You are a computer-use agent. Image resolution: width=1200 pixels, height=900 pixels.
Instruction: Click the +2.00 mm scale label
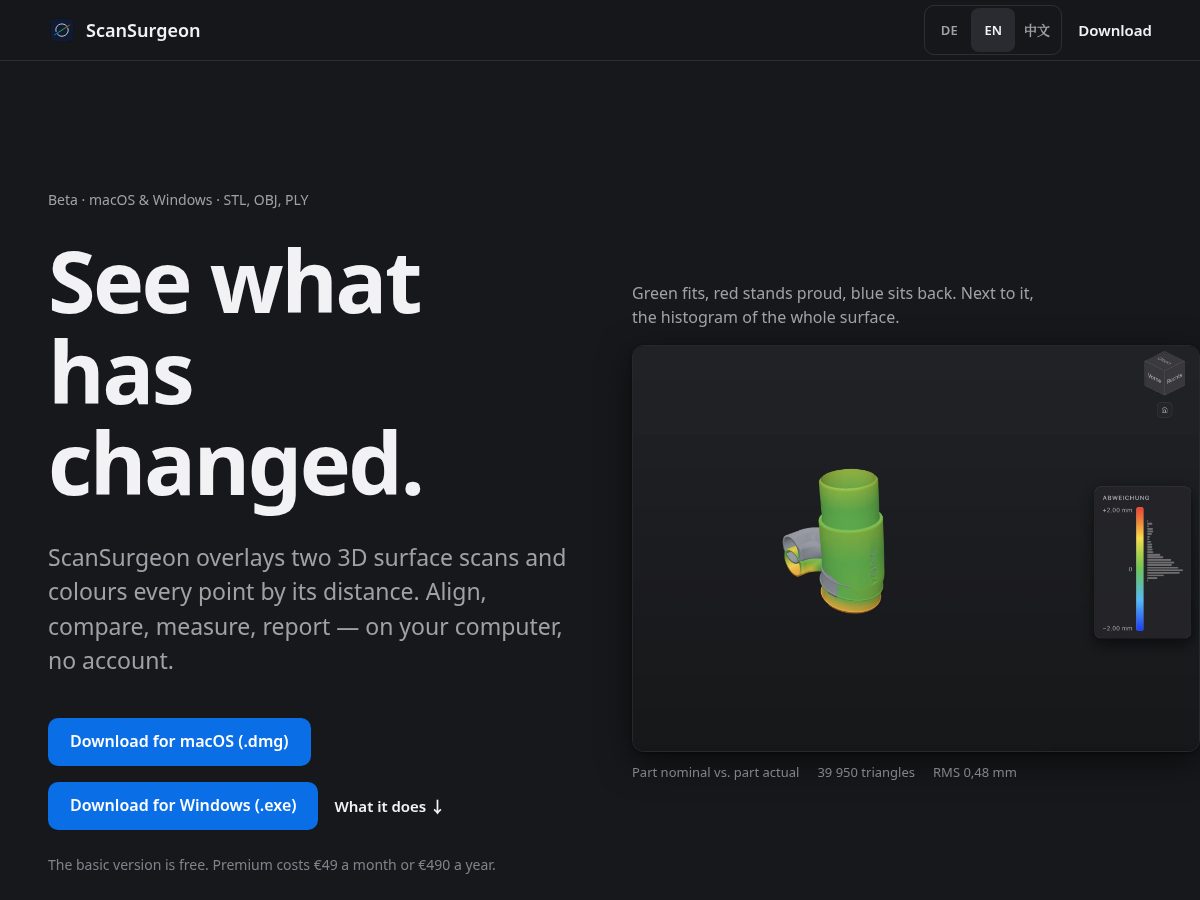click(x=1117, y=510)
